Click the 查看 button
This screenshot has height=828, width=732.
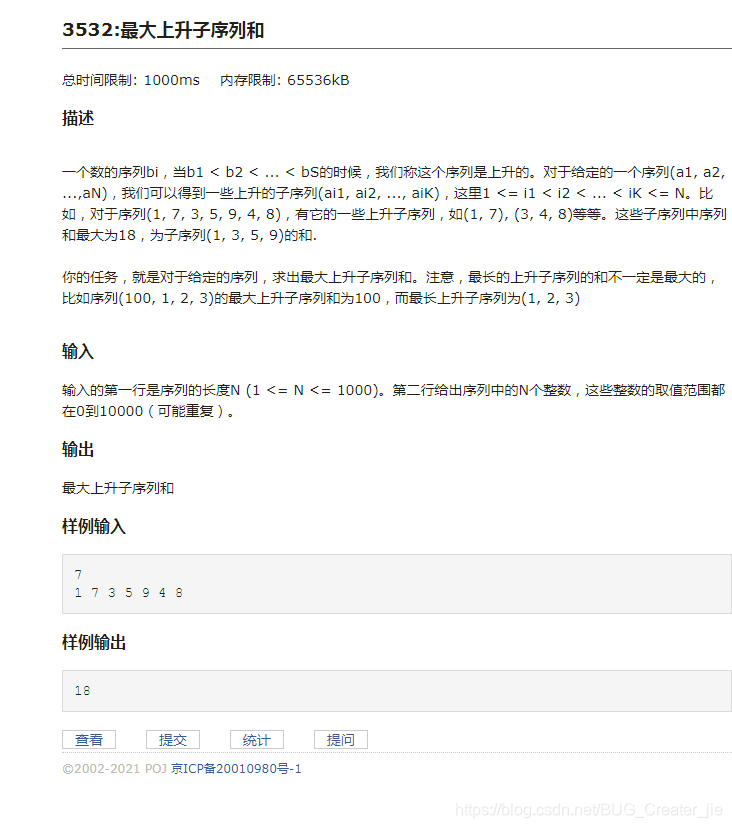point(89,739)
